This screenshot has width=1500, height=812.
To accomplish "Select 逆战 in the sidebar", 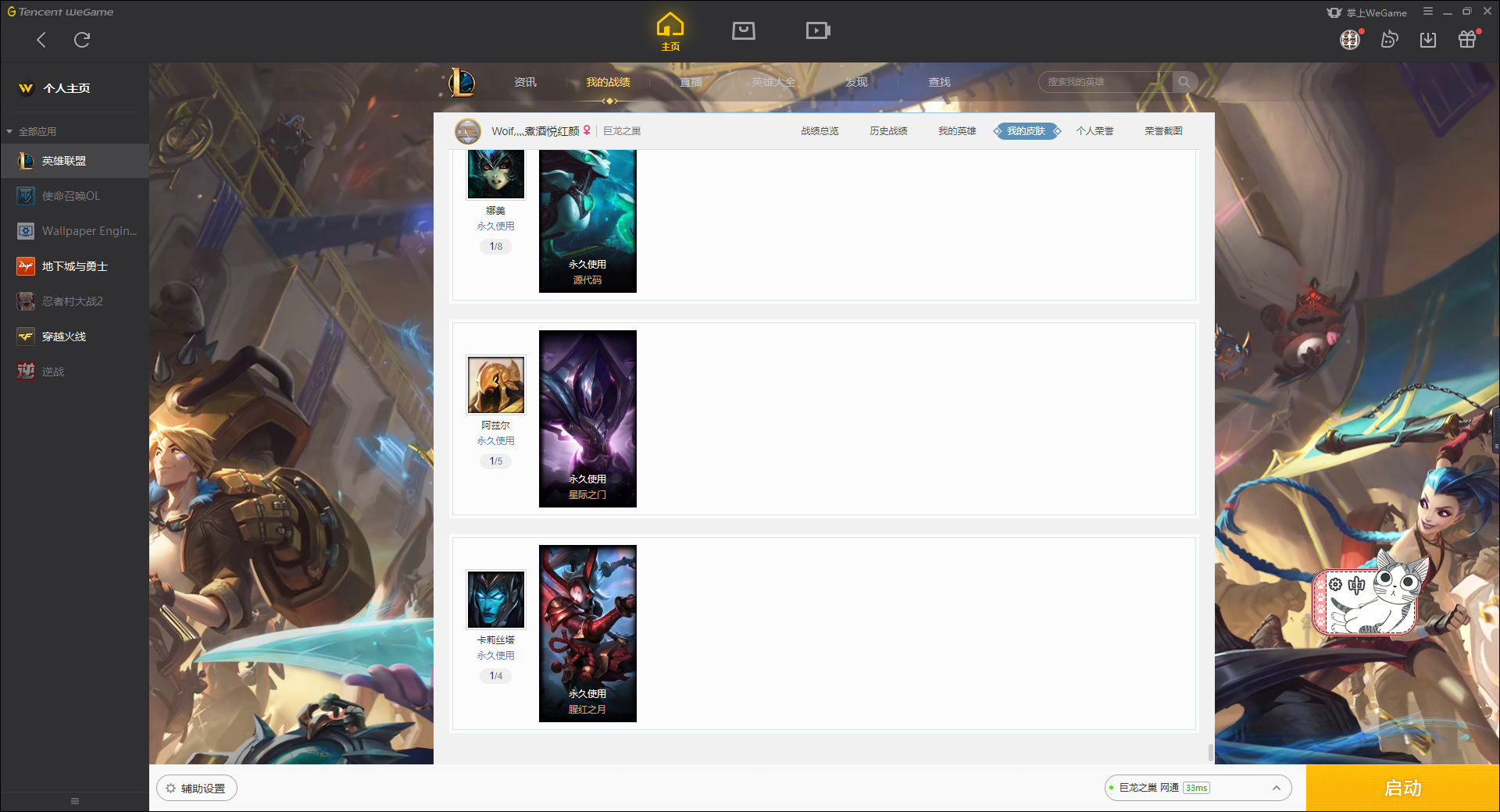I will point(74,372).
